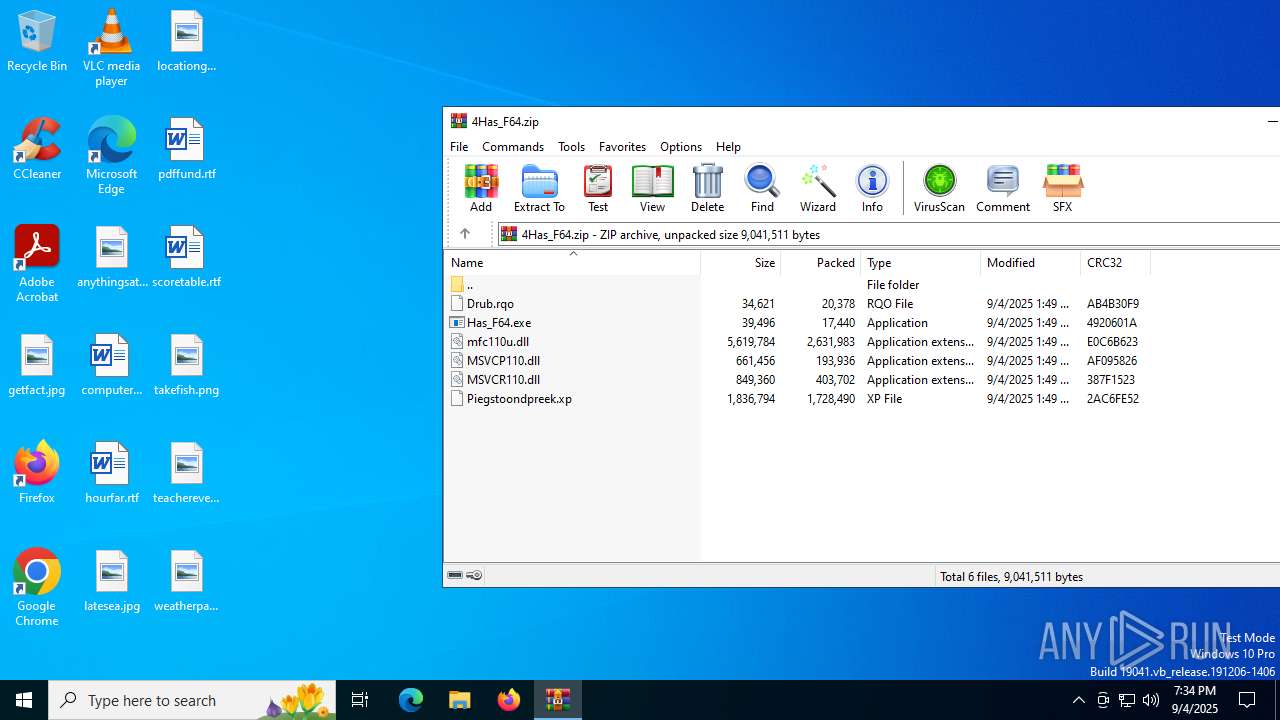The width and height of the screenshot is (1280, 720).
Task: Select the CCleaner desktop shortcut
Action: click(x=37, y=149)
